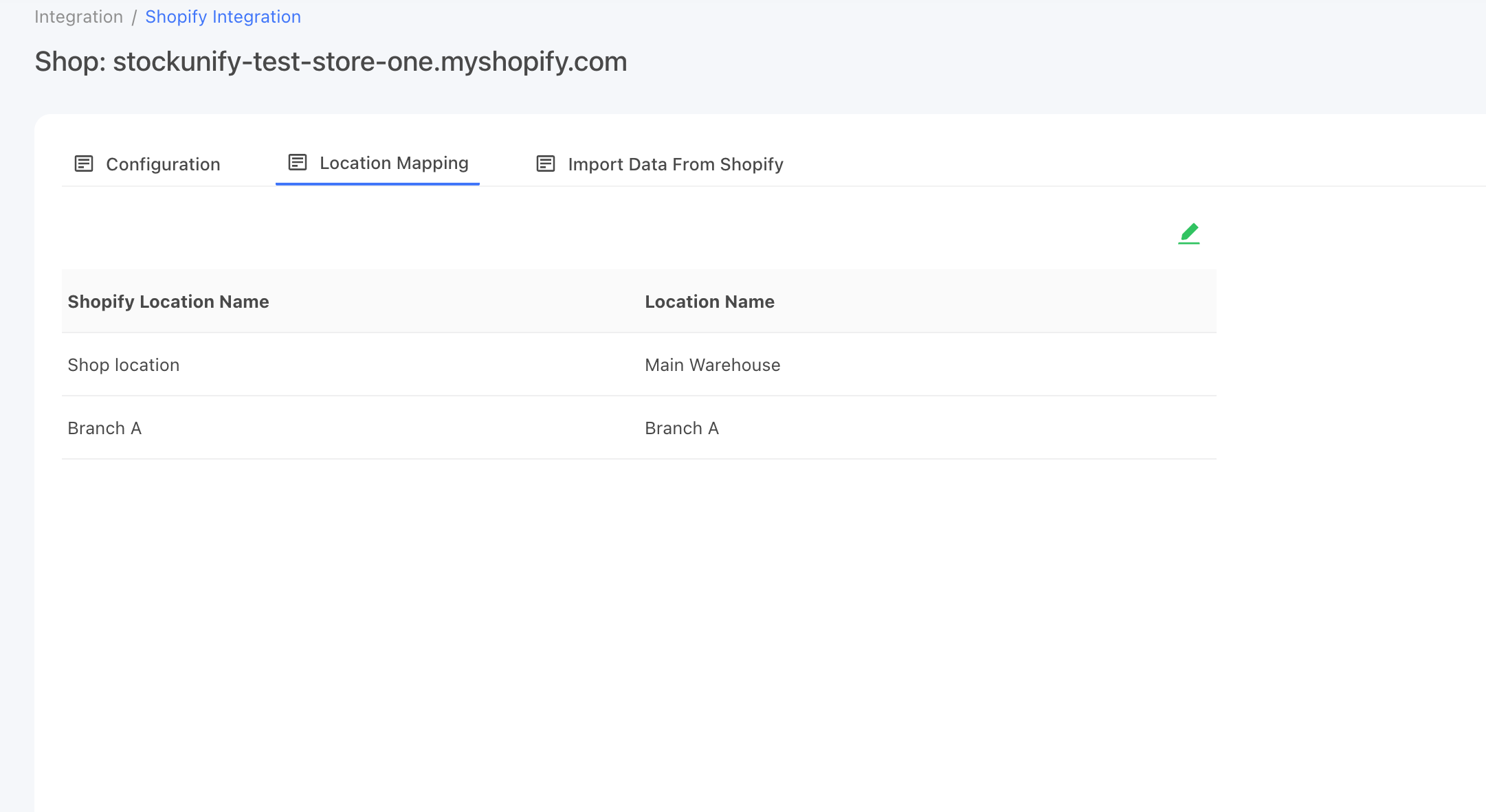Select the Main Warehouse cell
This screenshot has height=812, width=1486.
click(x=712, y=365)
